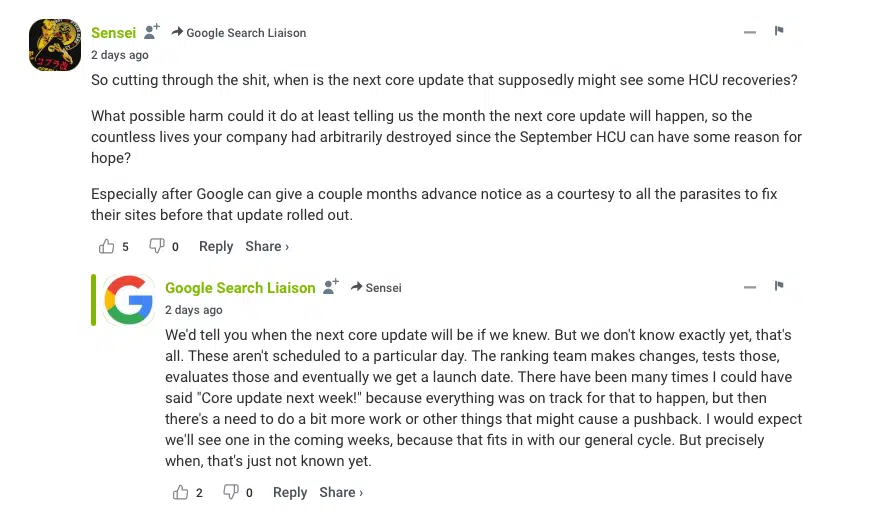Image resolution: width=892 pixels, height=518 pixels.
Task: Downvote Google Search Liaison's reply
Action: tap(231, 492)
